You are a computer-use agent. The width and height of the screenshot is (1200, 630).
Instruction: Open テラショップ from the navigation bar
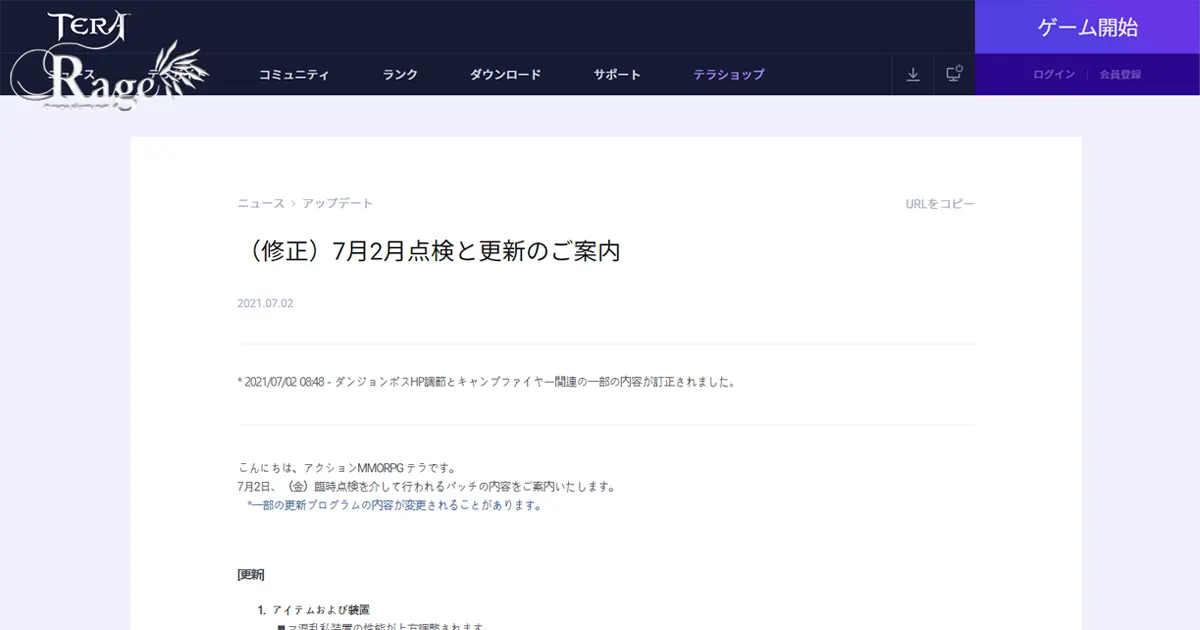(728, 74)
